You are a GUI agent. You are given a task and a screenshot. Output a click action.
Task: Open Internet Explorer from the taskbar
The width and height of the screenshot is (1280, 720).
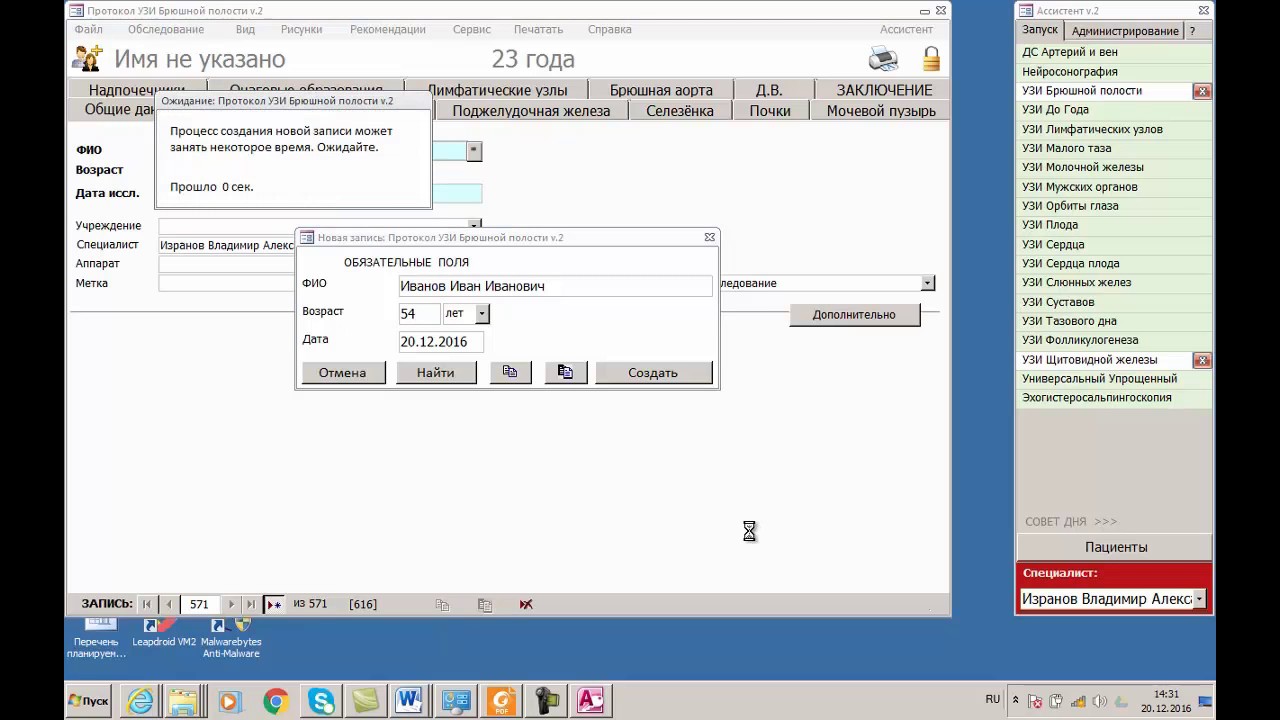(141, 701)
